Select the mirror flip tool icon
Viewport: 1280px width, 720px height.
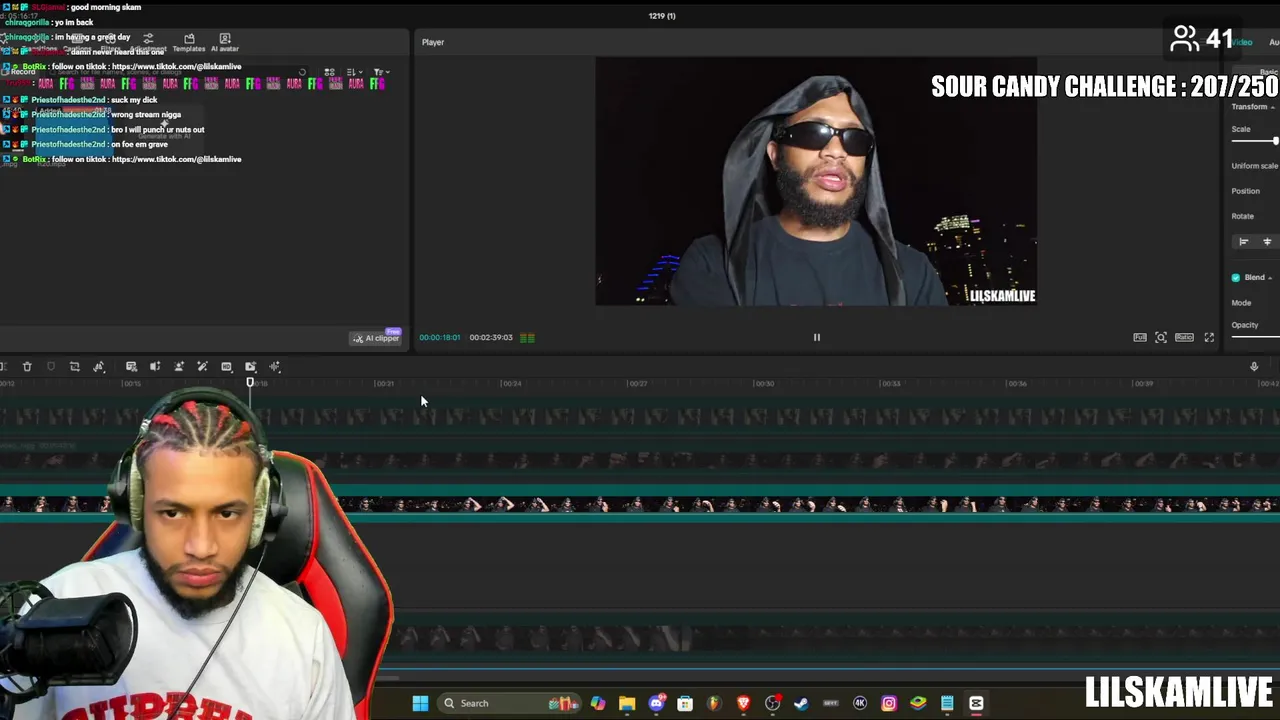pos(99,367)
